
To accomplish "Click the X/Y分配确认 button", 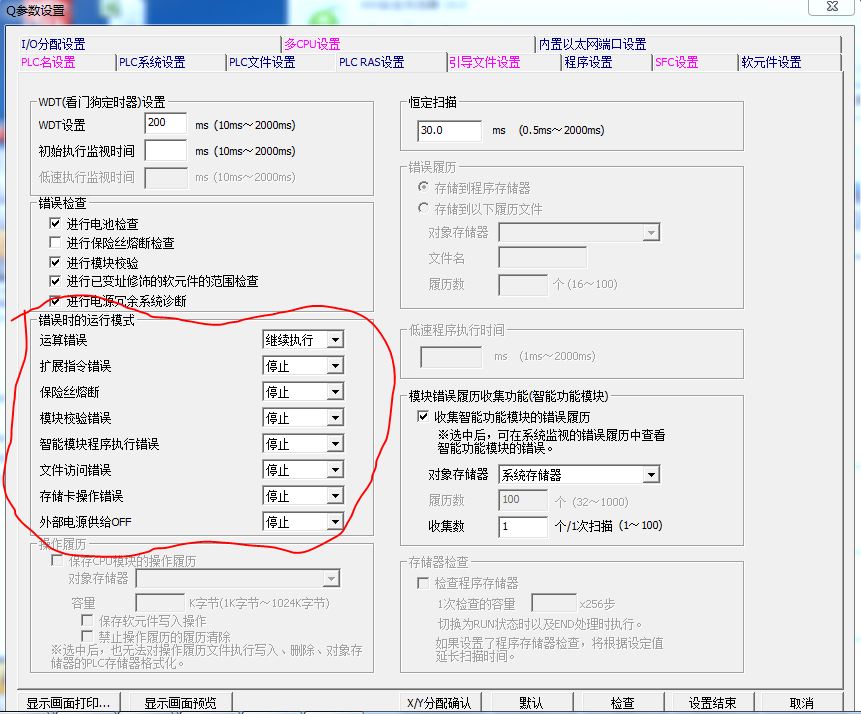I will pos(438,703).
